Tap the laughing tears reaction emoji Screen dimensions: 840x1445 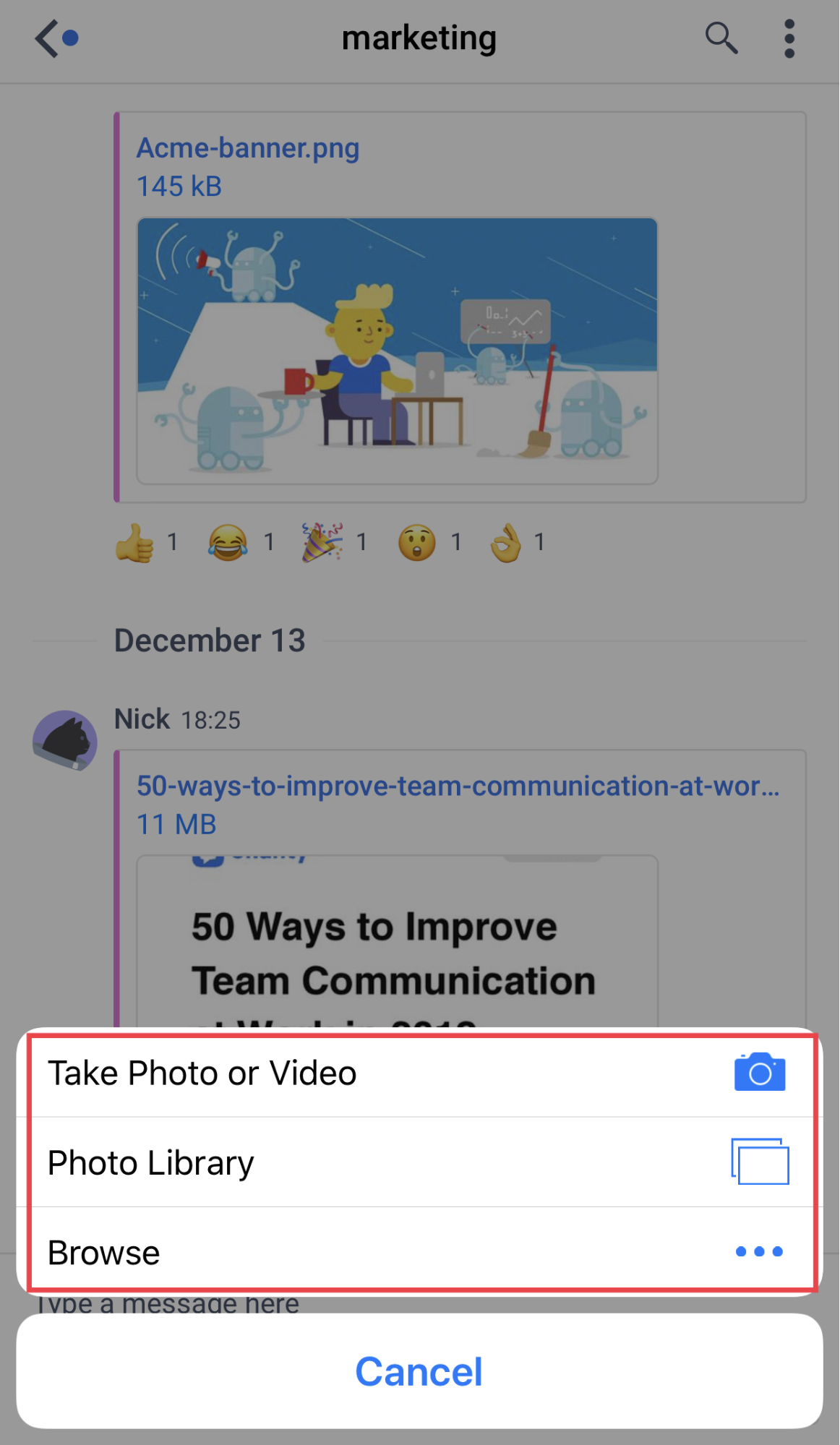point(228,542)
